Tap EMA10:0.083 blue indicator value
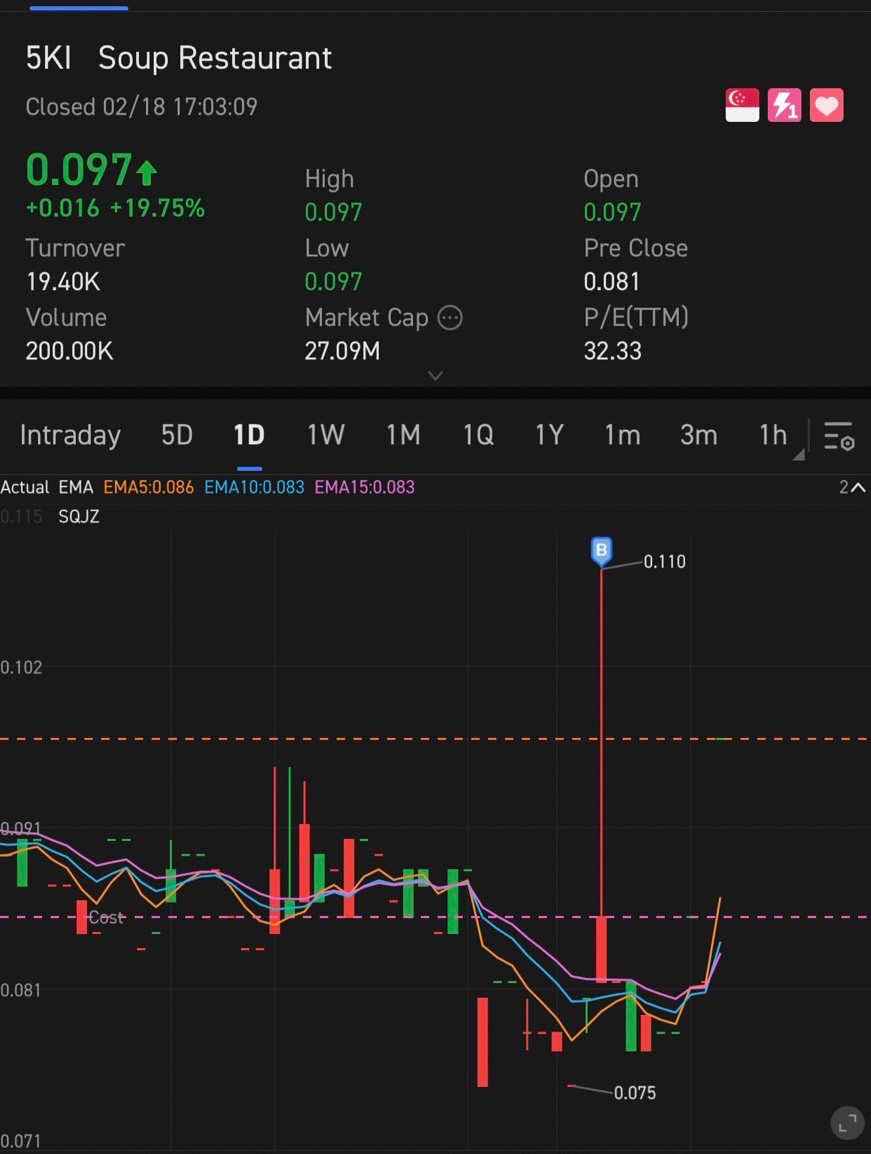This screenshot has height=1154, width=871. (x=254, y=487)
